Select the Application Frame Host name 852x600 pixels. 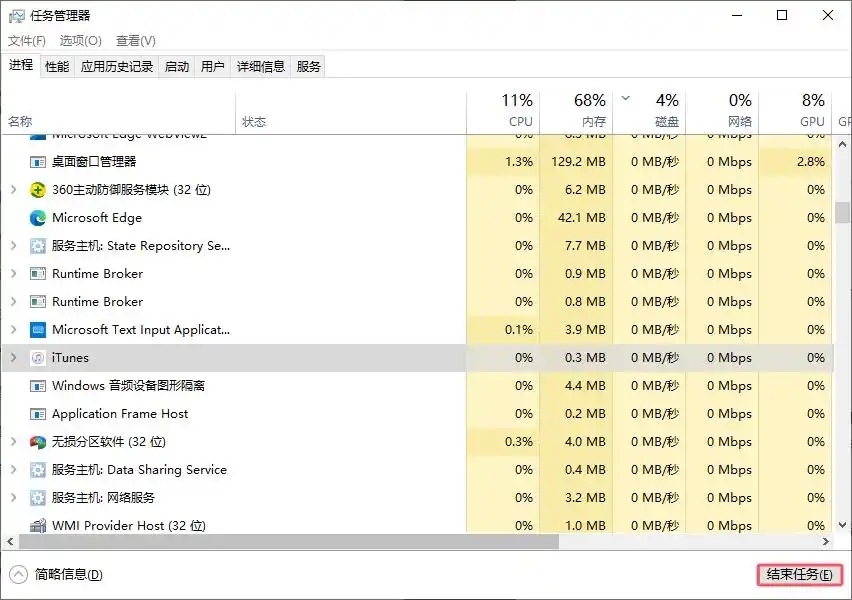click(120, 414)
